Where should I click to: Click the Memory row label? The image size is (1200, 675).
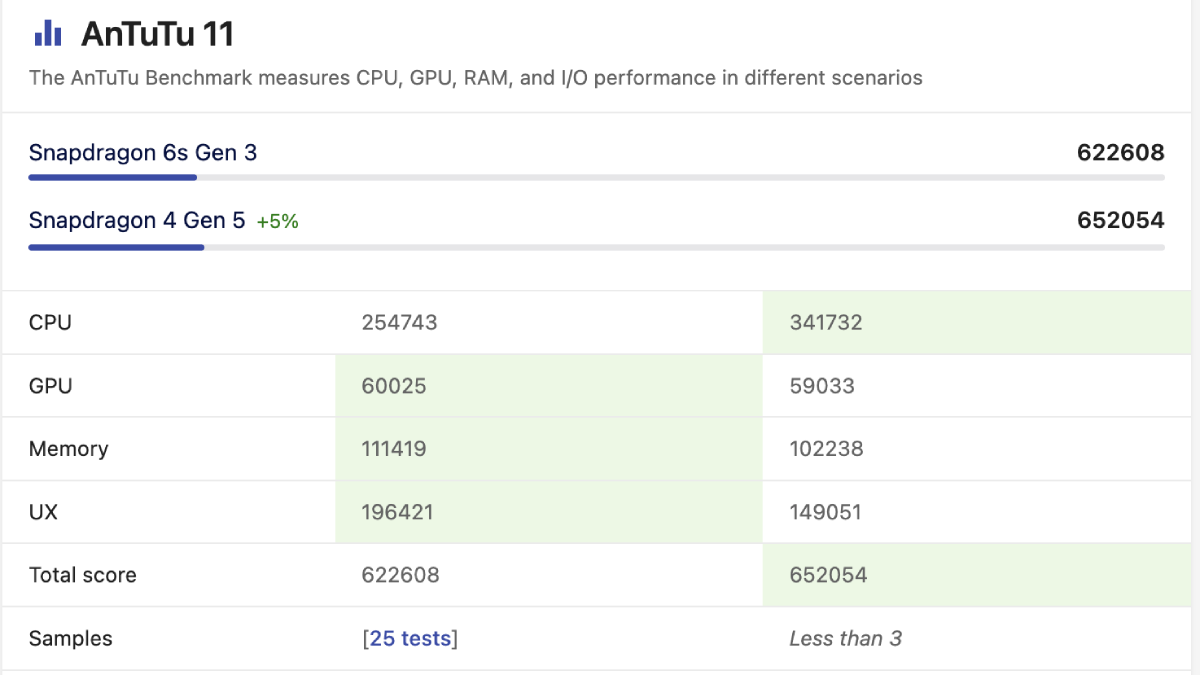(68, 449)
